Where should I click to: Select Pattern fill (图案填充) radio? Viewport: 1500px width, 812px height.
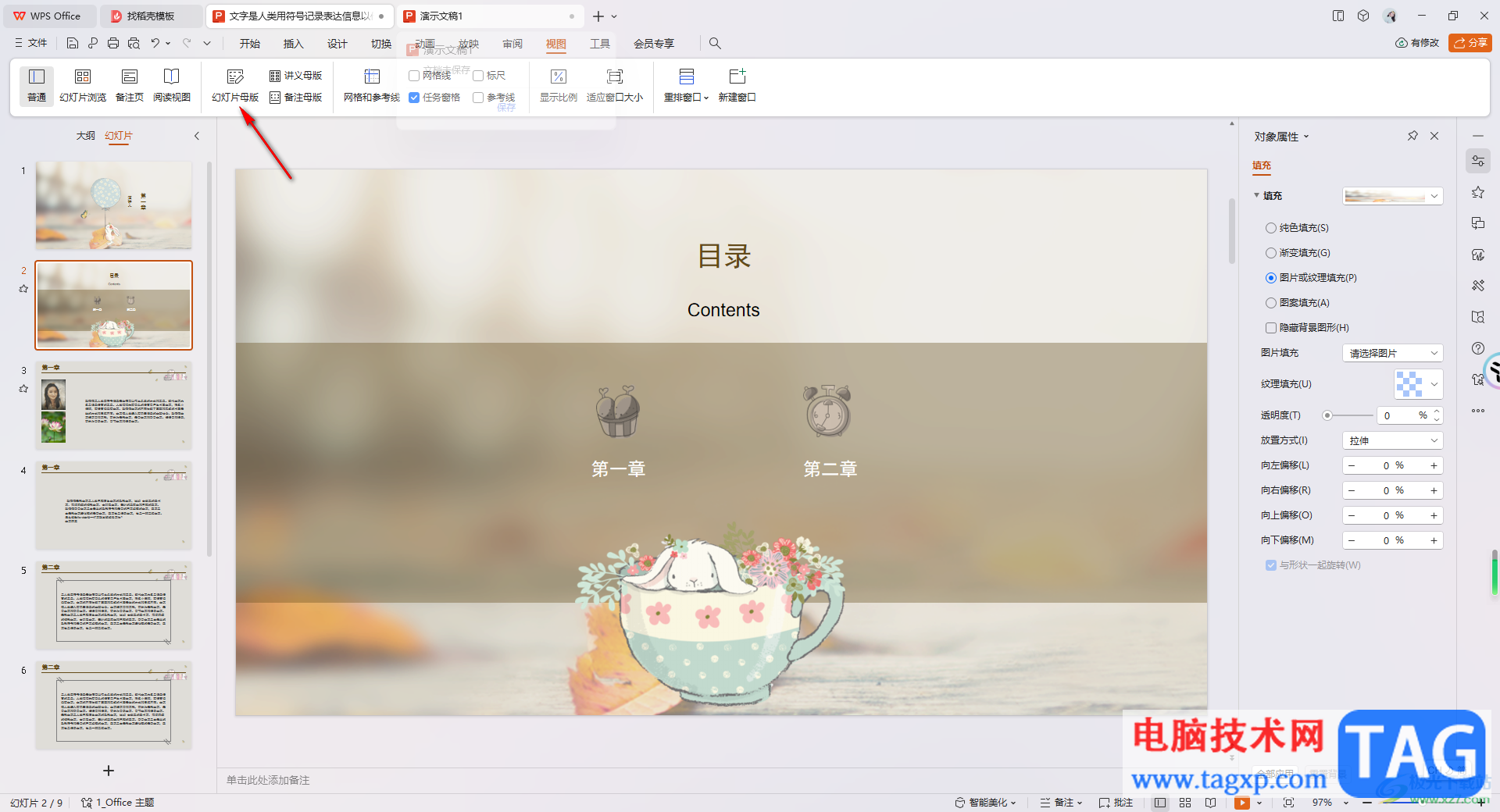[x=1271, y=303]
